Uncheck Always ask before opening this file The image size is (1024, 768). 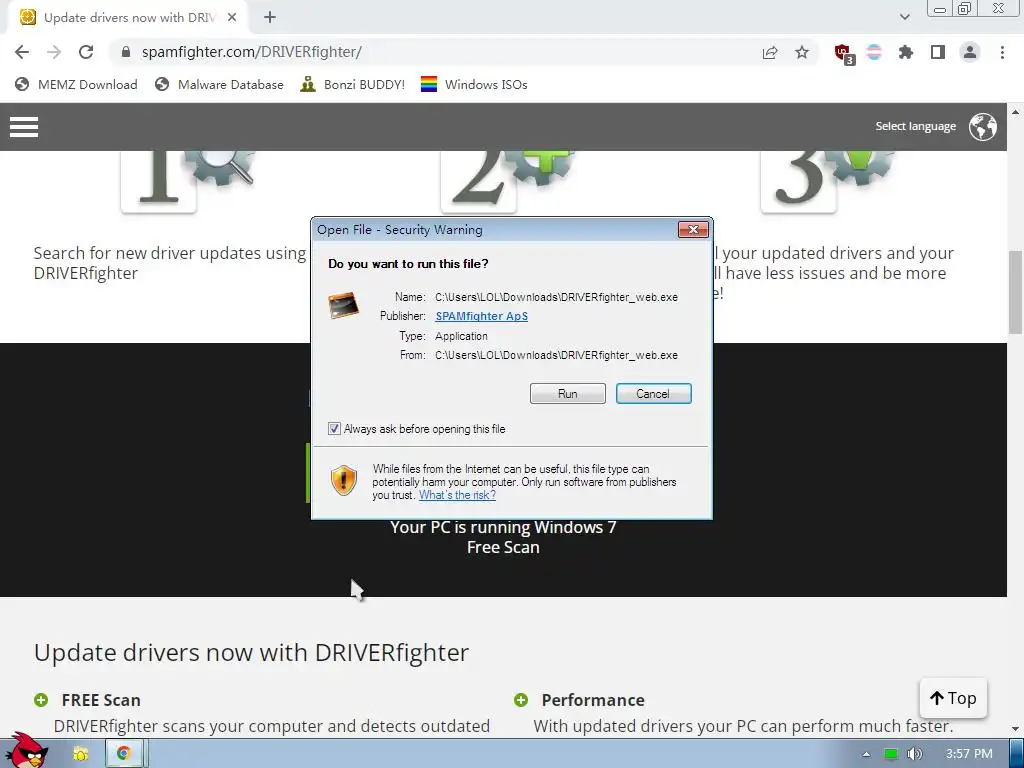(334, 429)
